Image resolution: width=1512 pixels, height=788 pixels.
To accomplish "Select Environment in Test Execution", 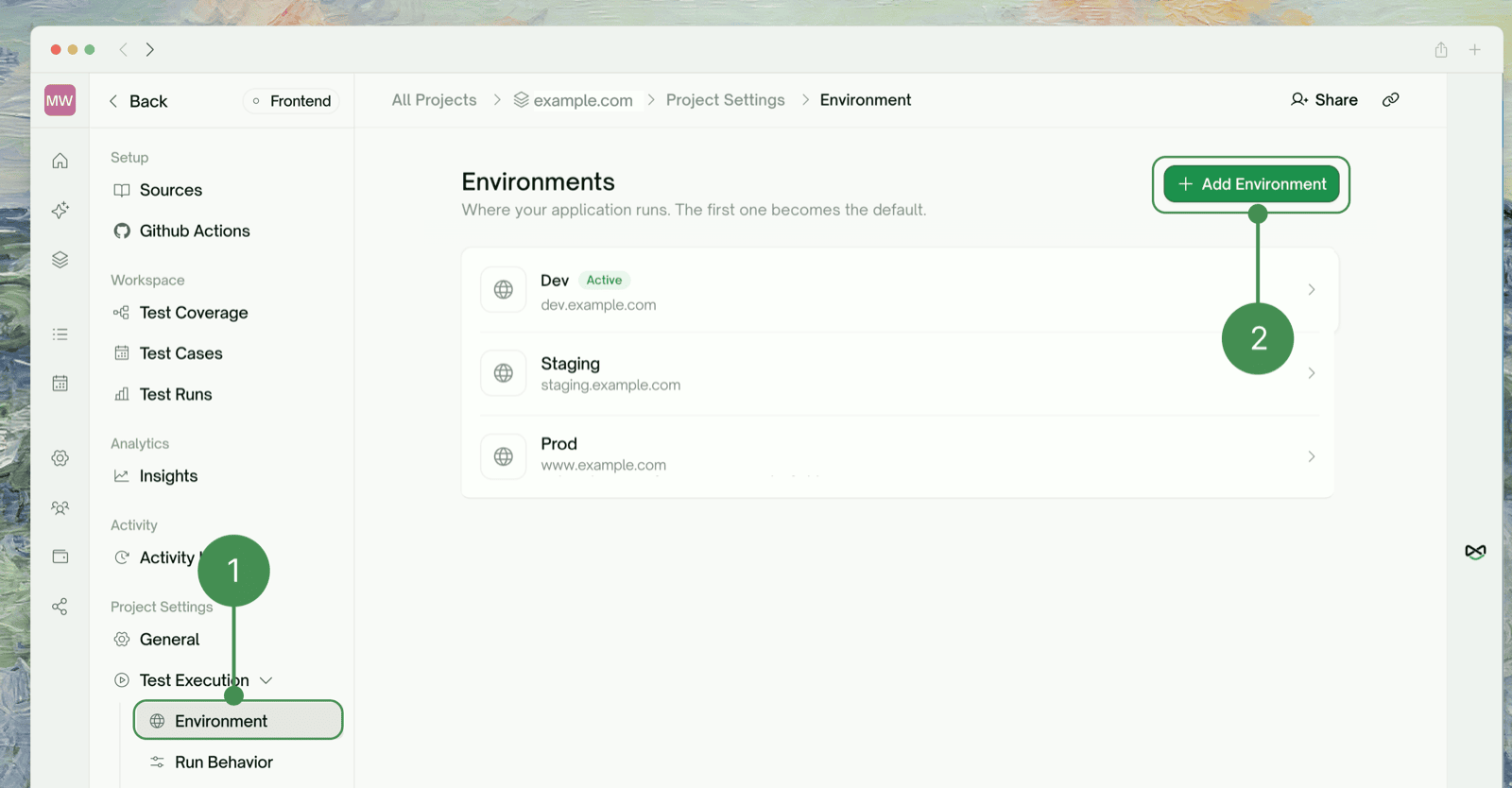I will pyautogui.click(x=238, y=721).
